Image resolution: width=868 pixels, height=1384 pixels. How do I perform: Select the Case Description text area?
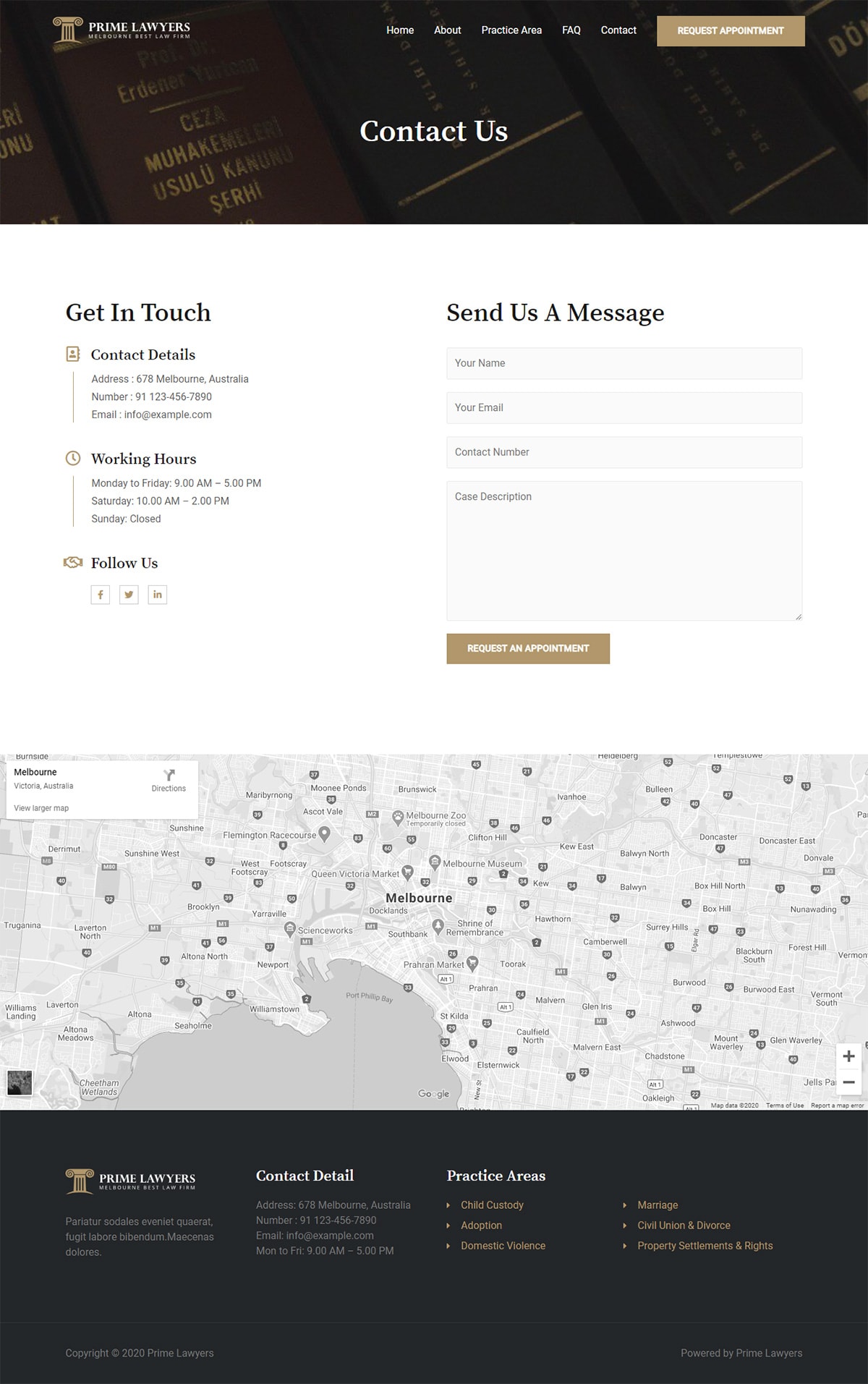(x=624, y=551)
